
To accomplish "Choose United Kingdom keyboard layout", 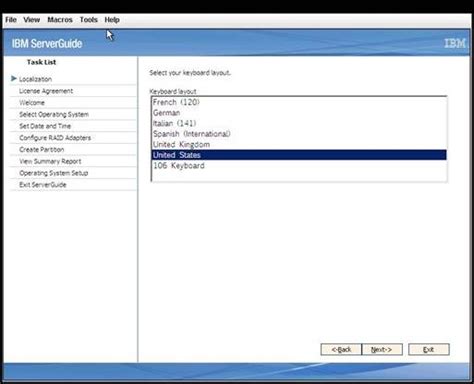I will click(x=299, y=145).
